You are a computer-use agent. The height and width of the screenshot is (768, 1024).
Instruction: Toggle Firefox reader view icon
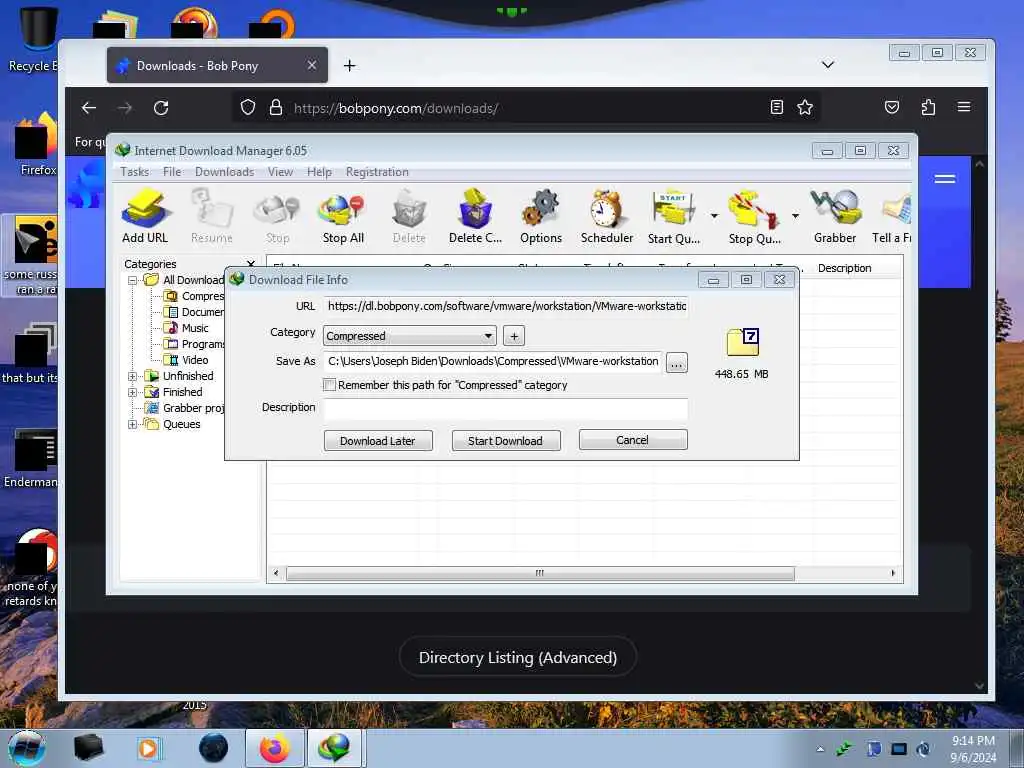click(776, 108)
